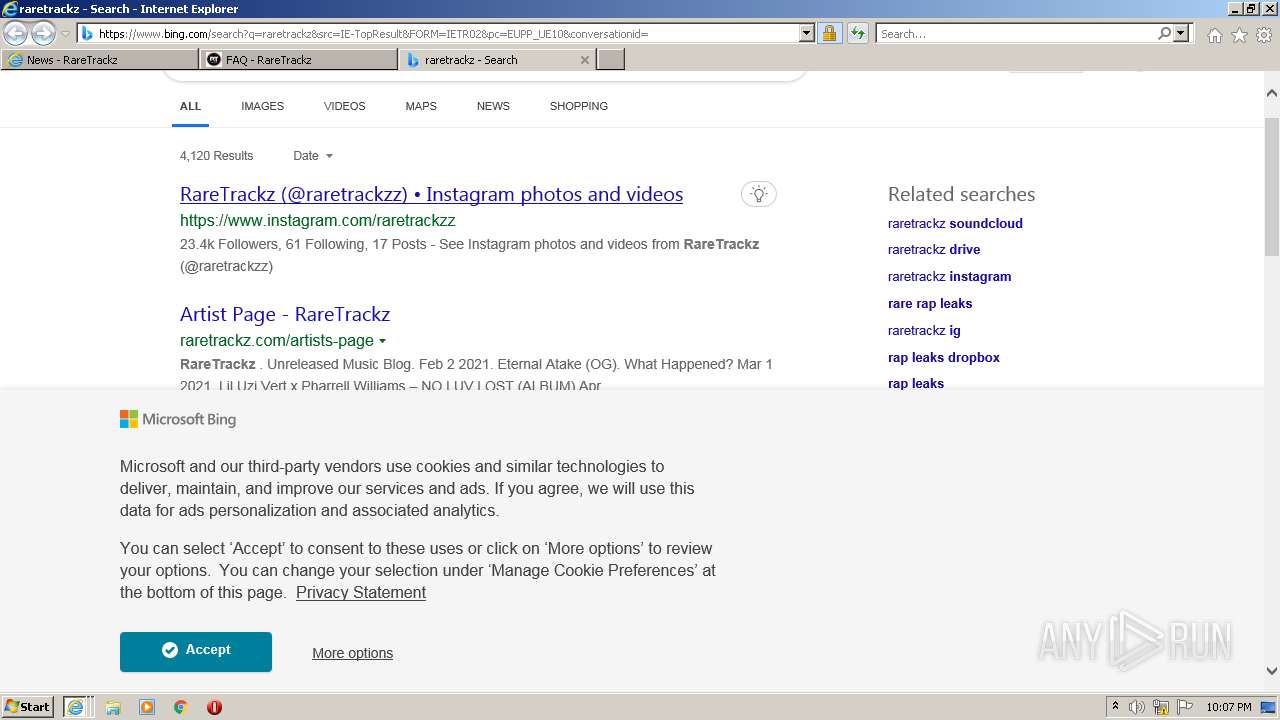
Task: Open the Windows Start button
Action: pos(29,707)
